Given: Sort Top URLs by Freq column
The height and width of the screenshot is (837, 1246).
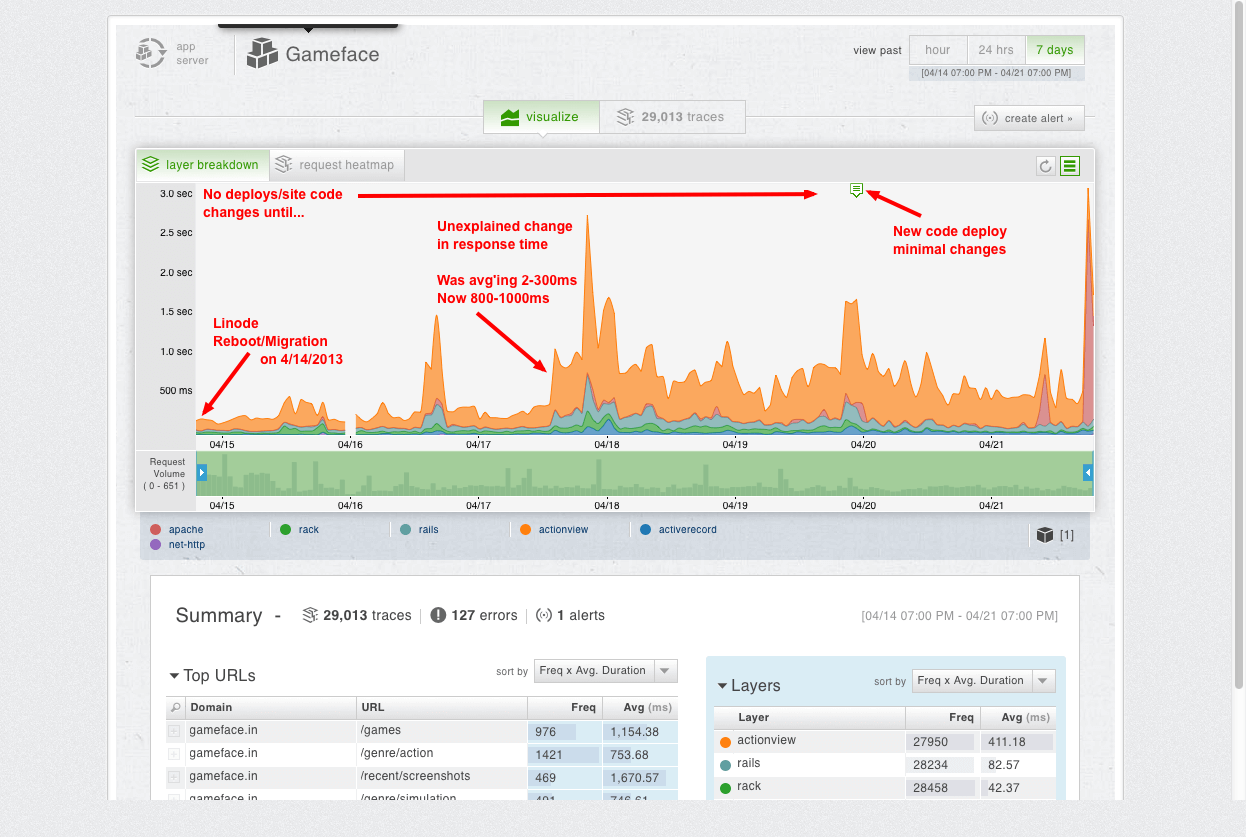Looking at the screenshot, I should tap(565, 707).
